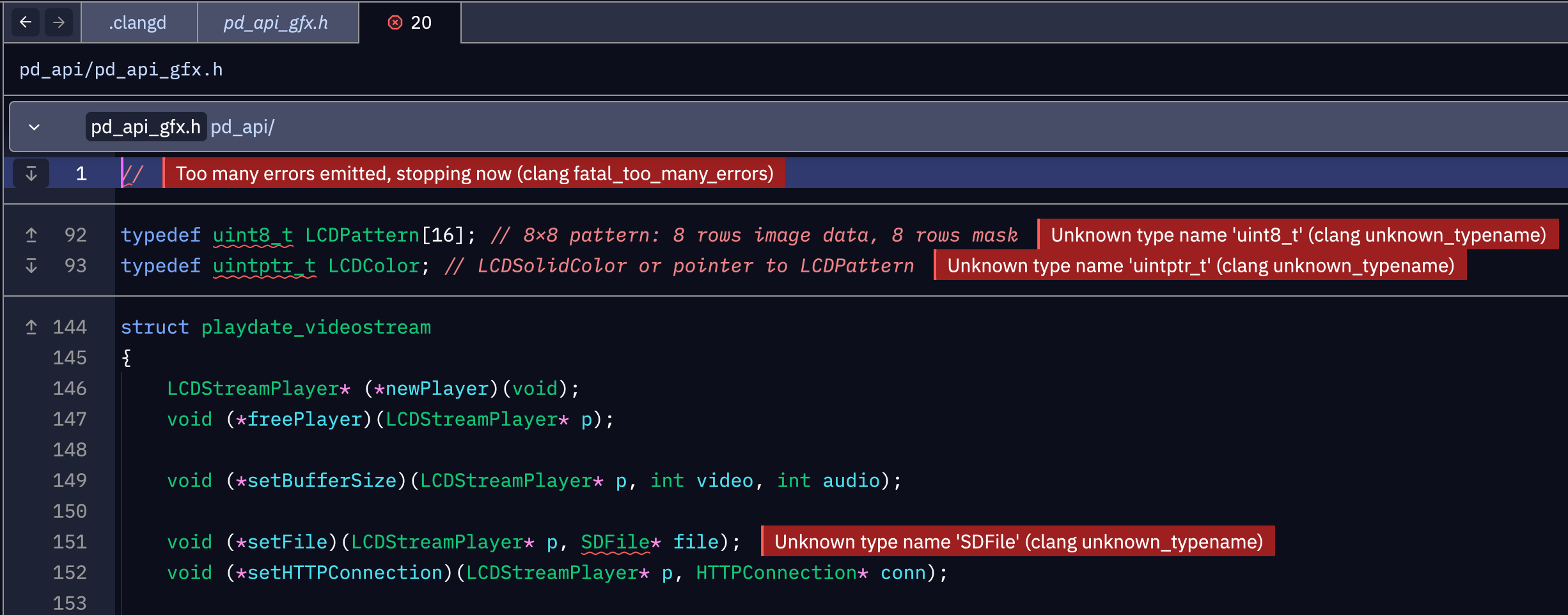1568x615 pixels.
Task: Click the underlined uint8_t type on line 92
Action: tap(253, 235)
